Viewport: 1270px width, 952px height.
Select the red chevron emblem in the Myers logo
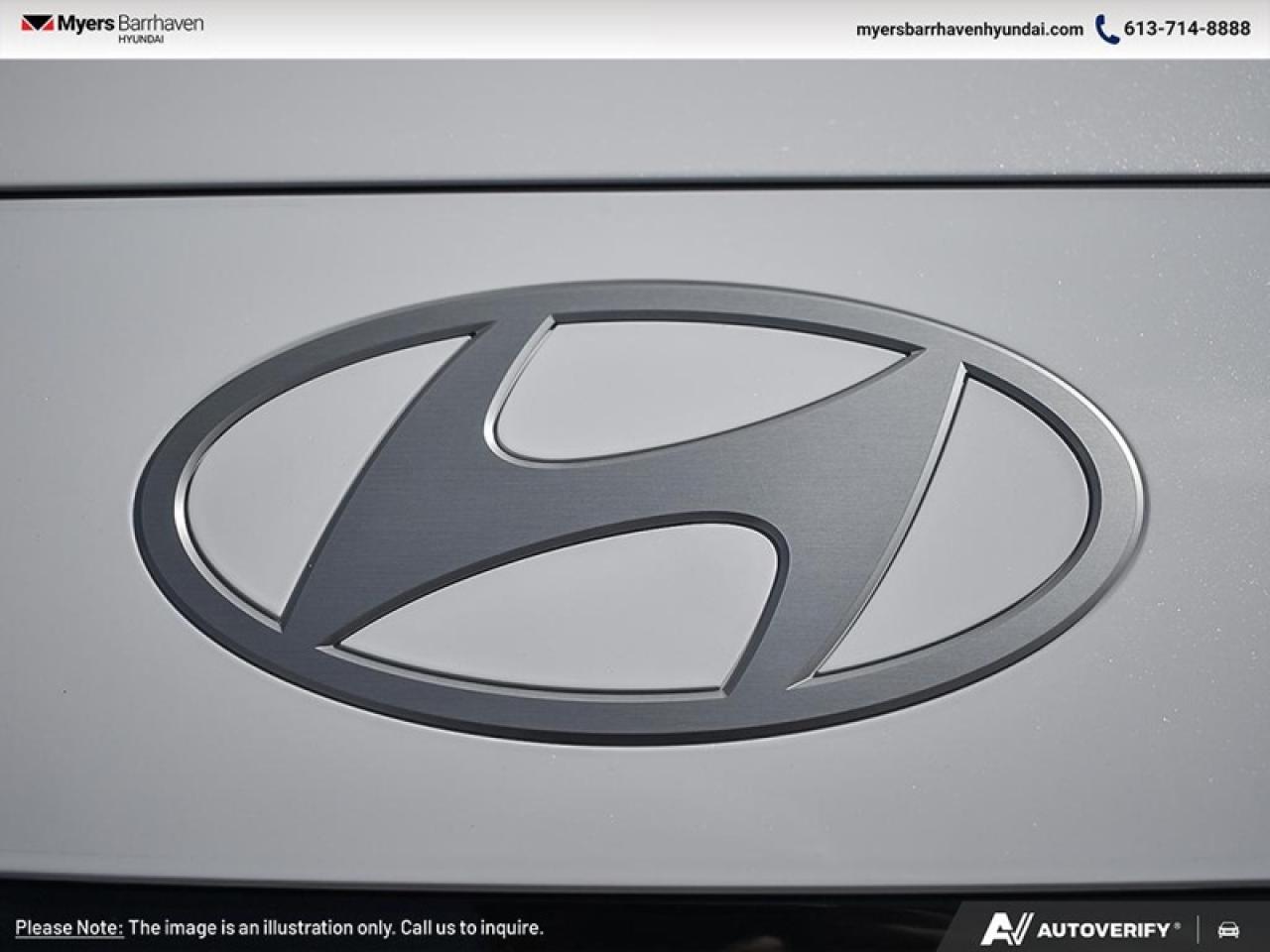[37, 24]
